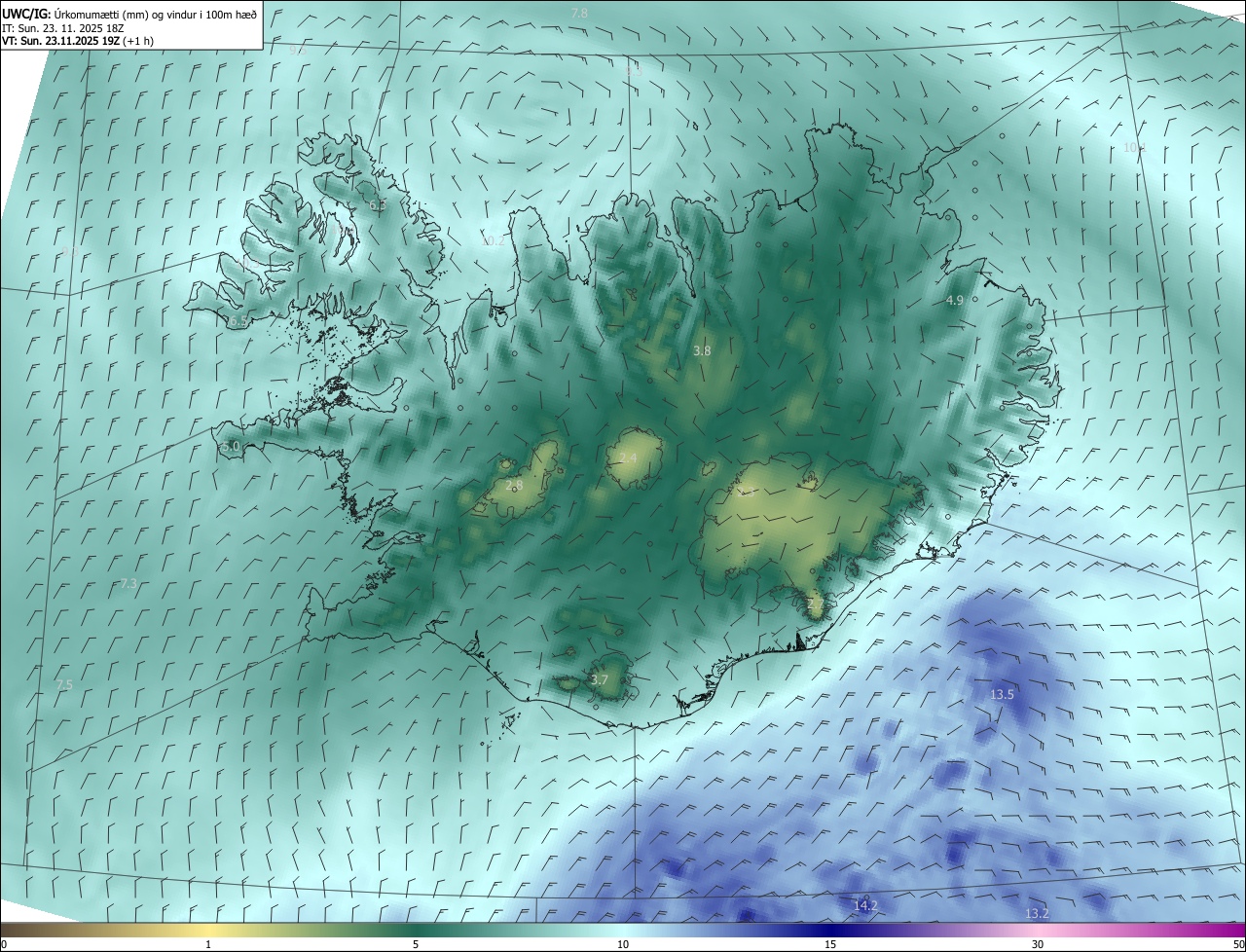Click the 10.1 value label on the map

pos(1135,148)
